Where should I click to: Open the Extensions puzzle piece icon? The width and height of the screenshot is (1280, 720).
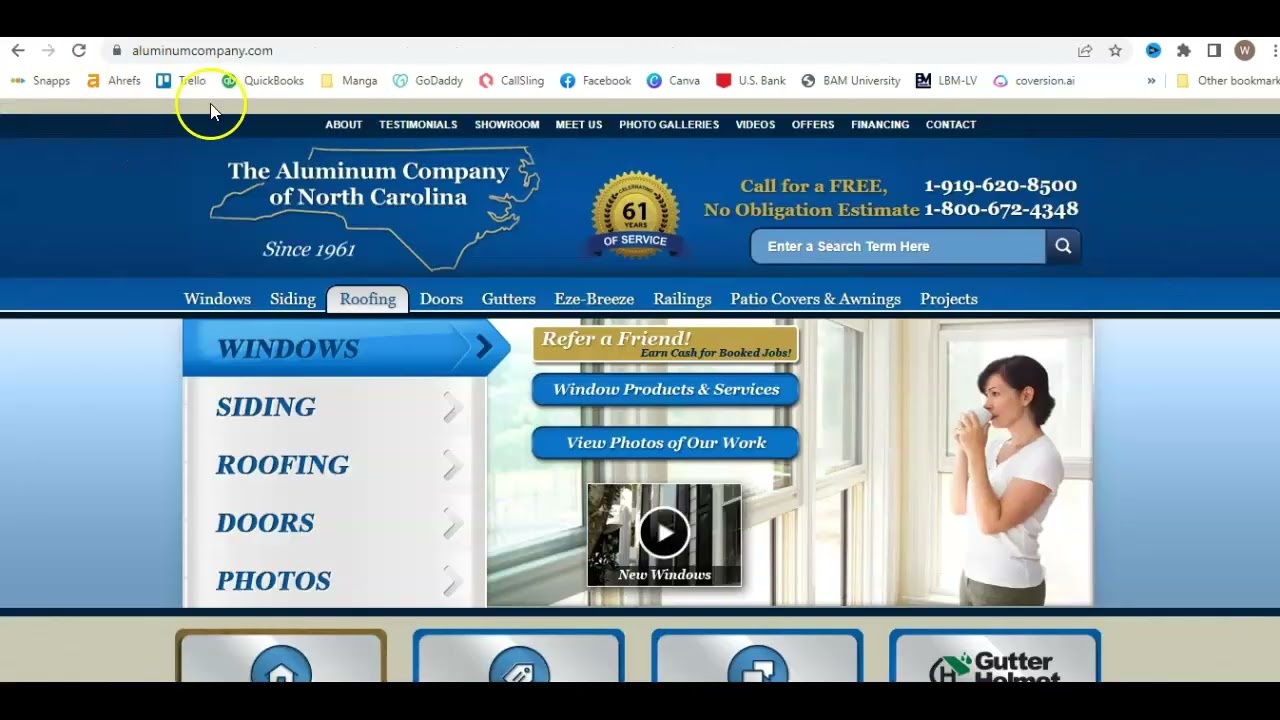click(x=1184, y=50)
